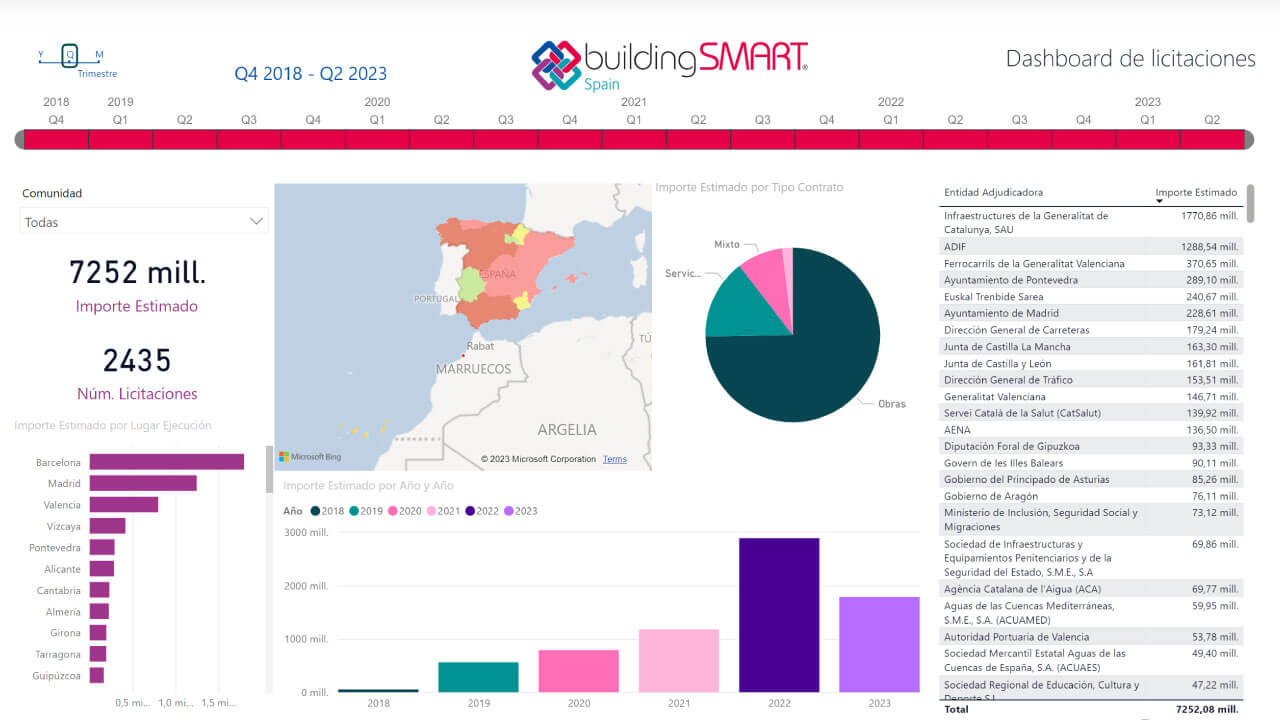Viewport: 1280px width, 720px height.
Task: Select the 2020 Q4 timeline segment
Action: 570,139
